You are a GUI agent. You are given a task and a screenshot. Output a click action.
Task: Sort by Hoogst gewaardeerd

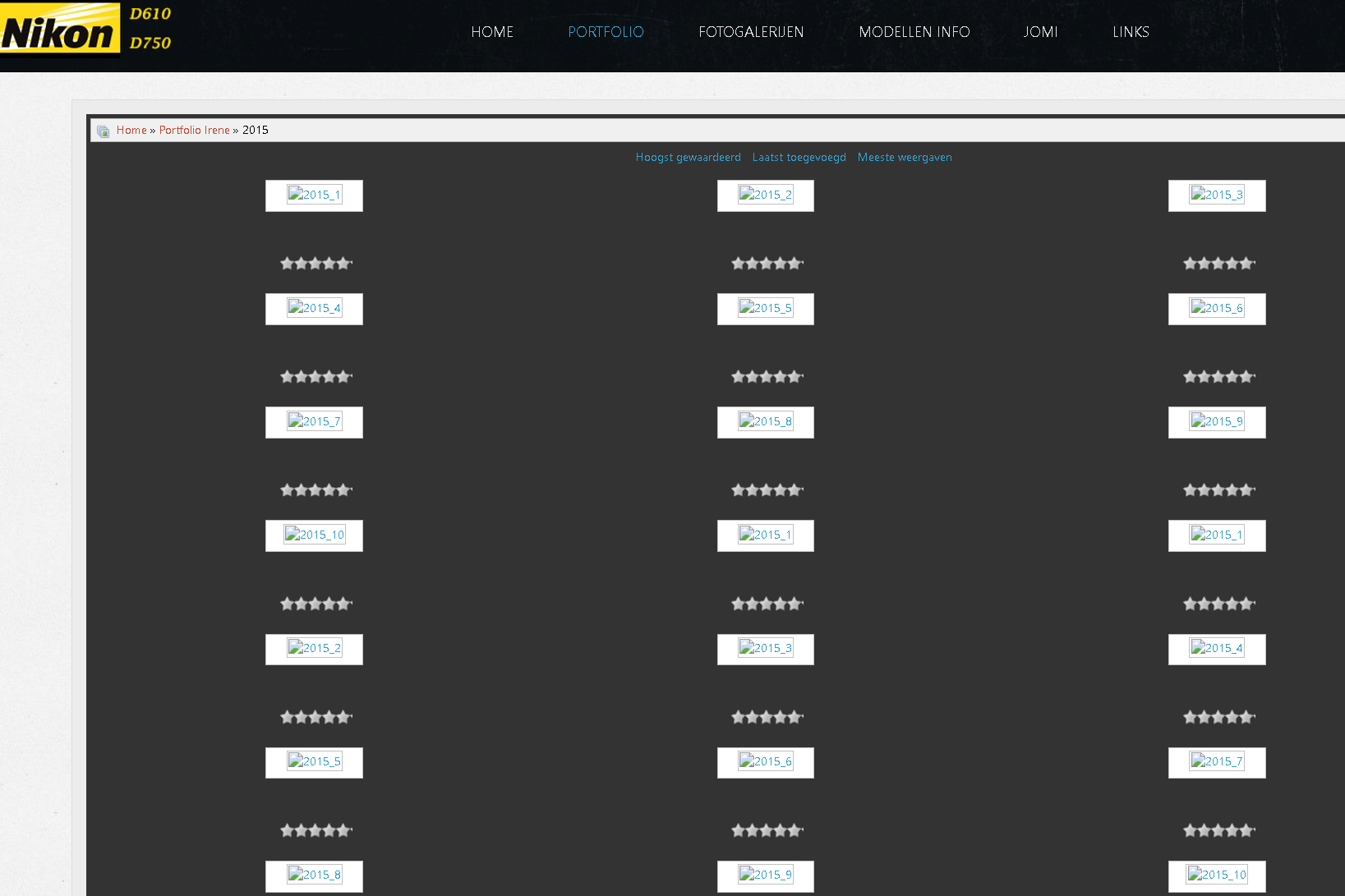pyautogui.click(x=689, y=157)
